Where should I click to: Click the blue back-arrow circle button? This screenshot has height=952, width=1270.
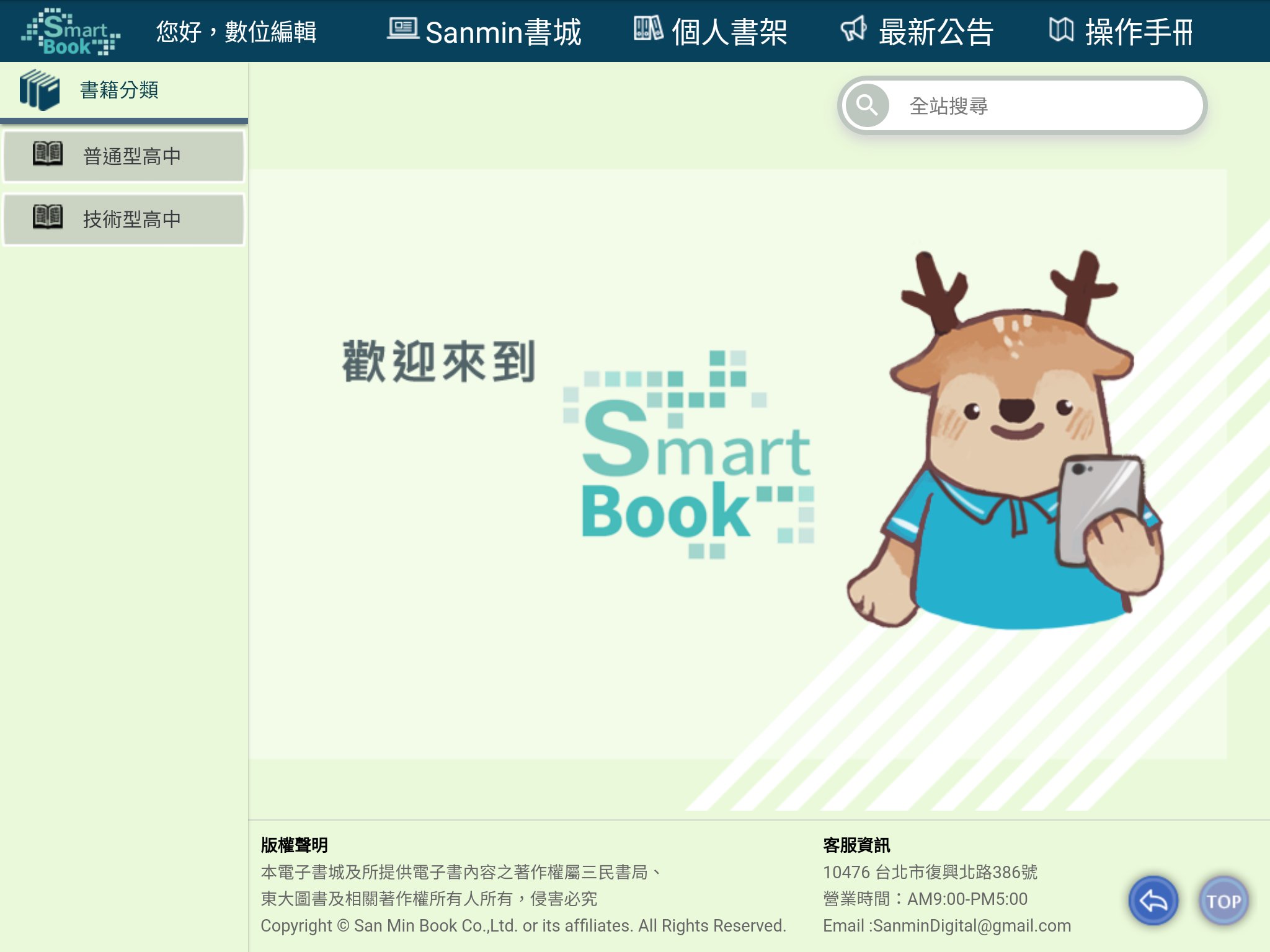[x=1153, y=900]
